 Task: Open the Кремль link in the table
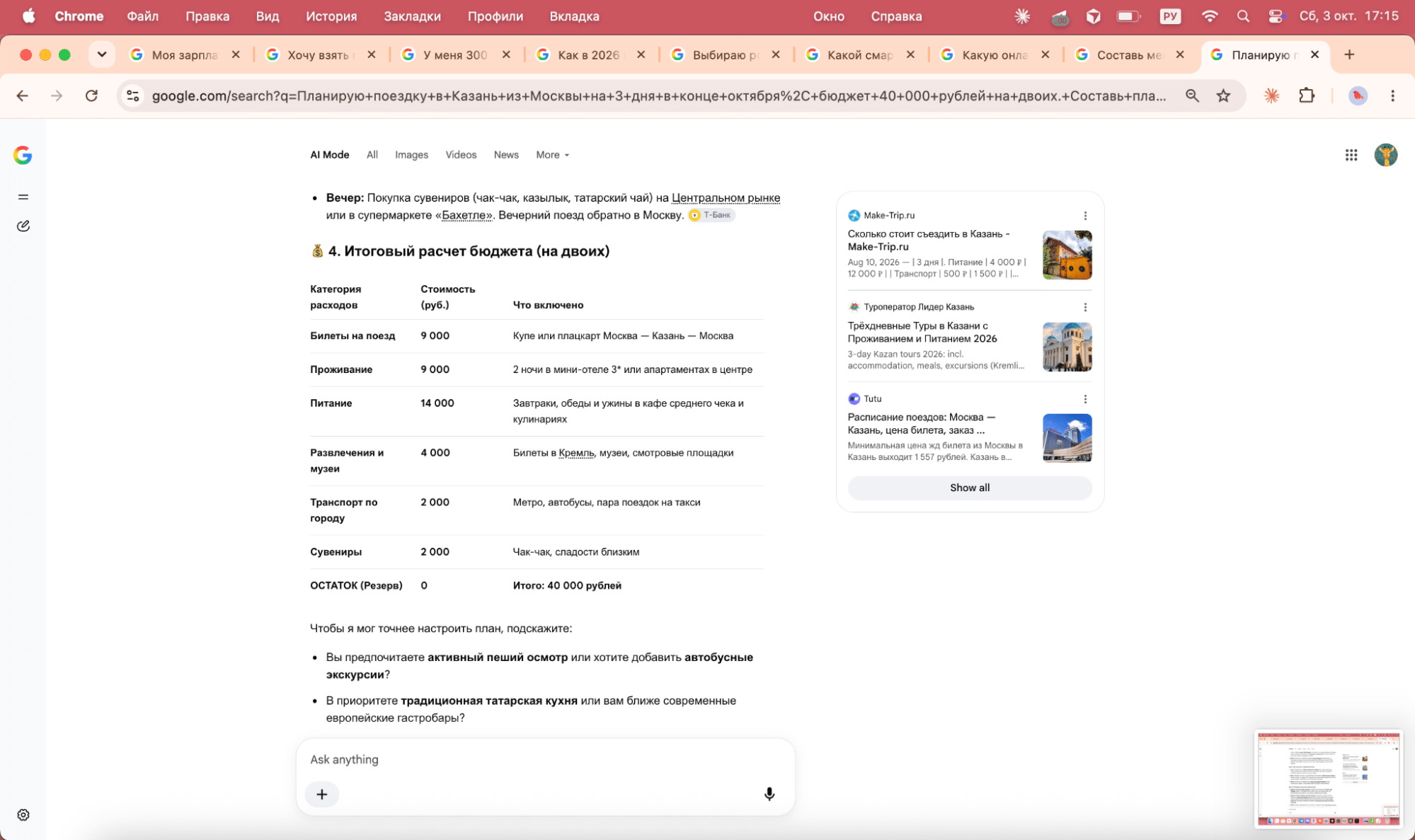[576, 453]
